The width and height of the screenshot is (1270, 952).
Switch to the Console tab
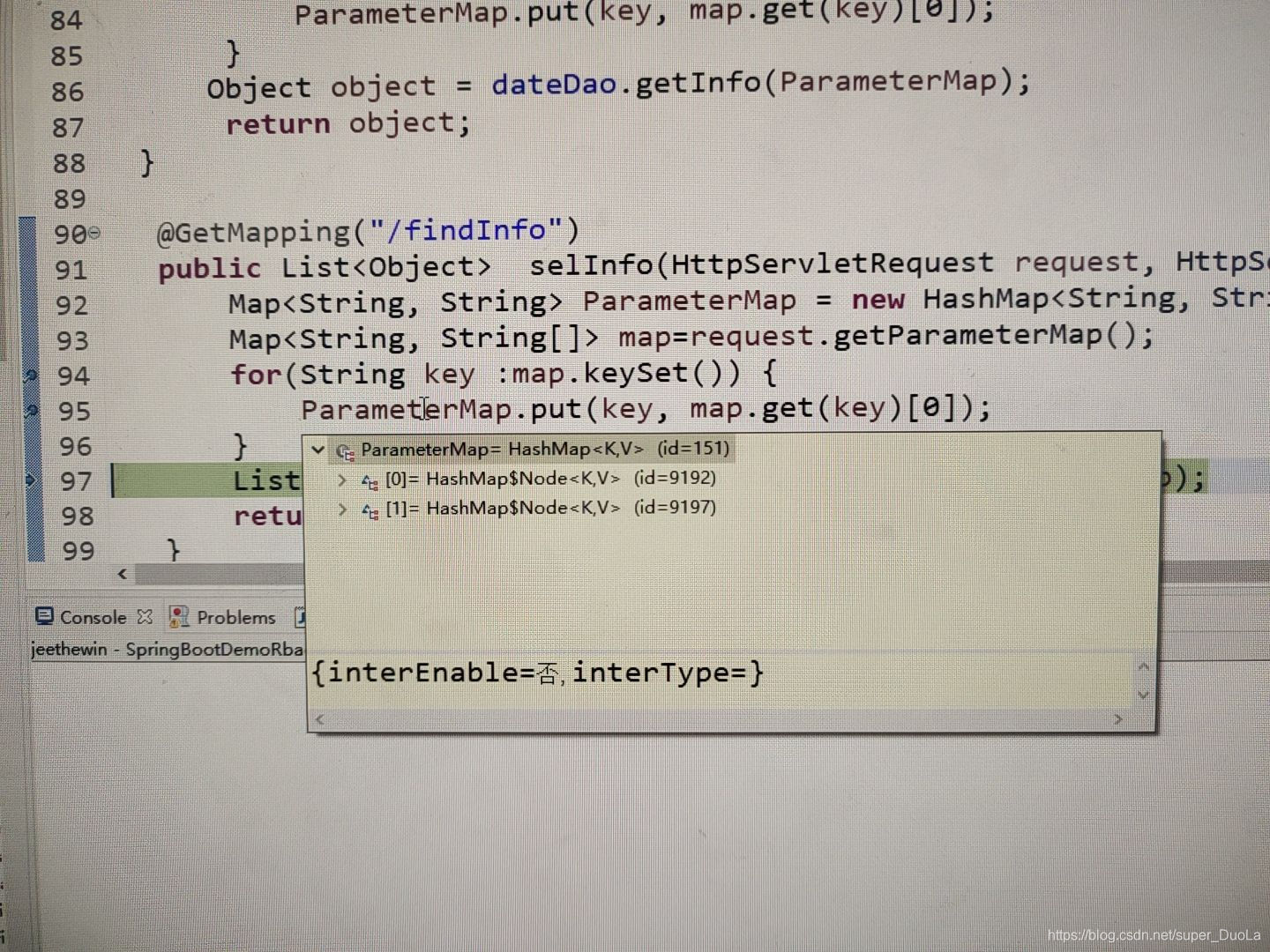tap(93, 617)
